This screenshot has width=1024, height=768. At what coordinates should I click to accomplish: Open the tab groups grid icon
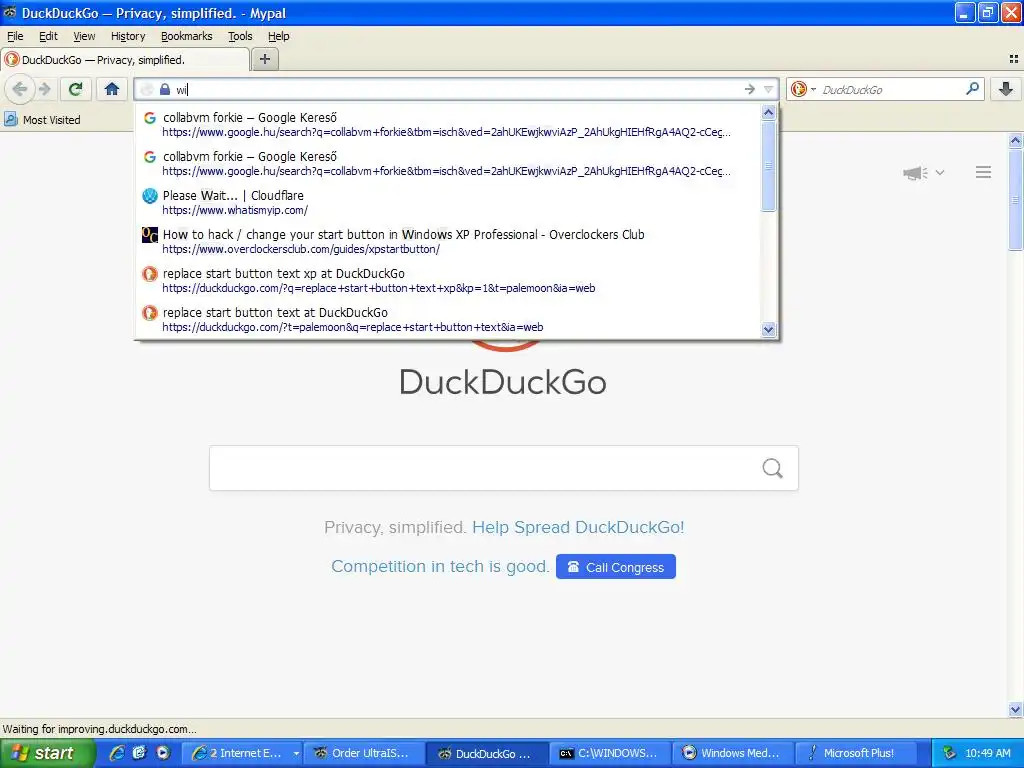[x=1014, y=59]
